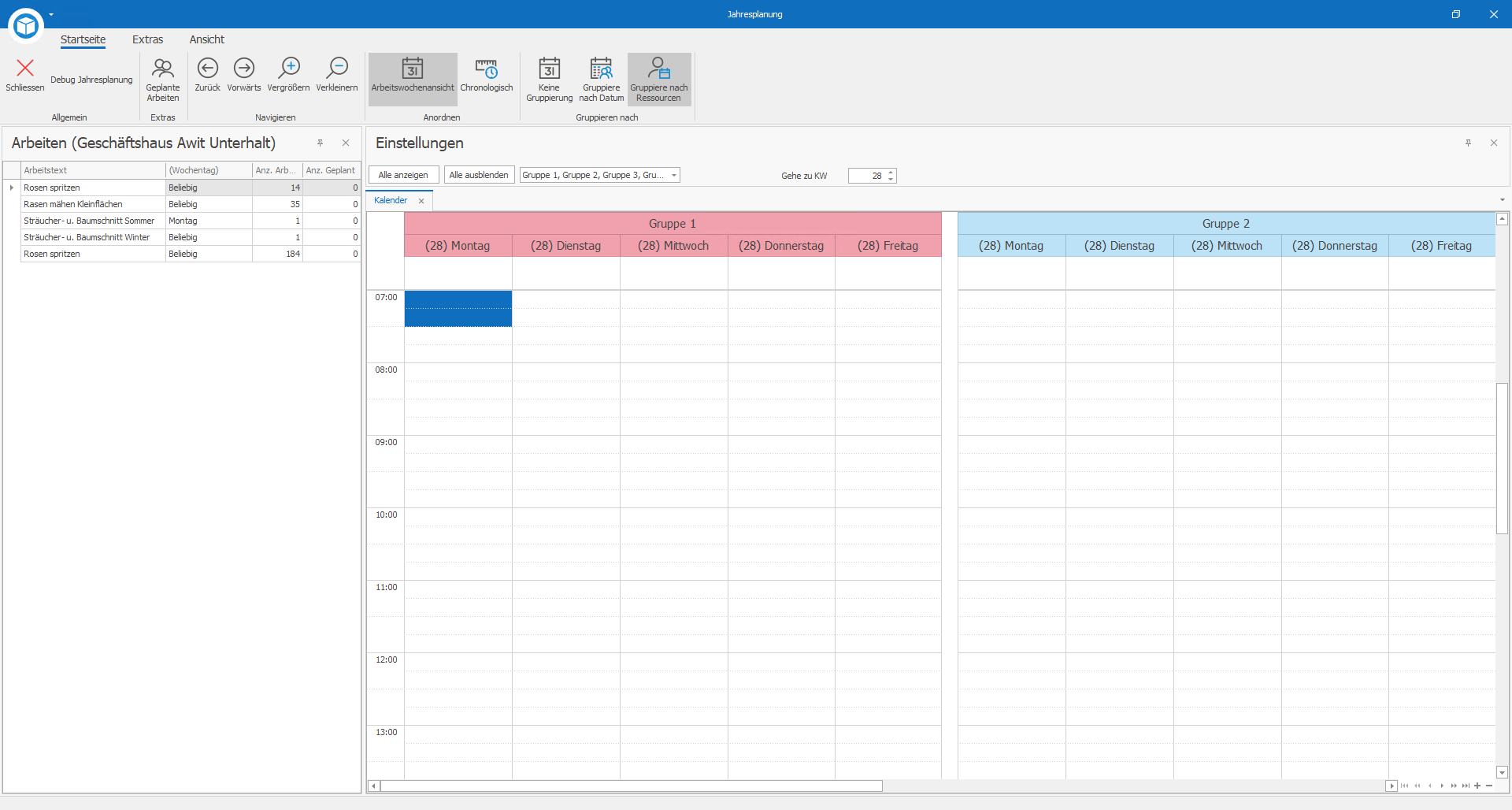Toggle Arbeitswochenansicht view
The image size is (1512, 810).
413,79
